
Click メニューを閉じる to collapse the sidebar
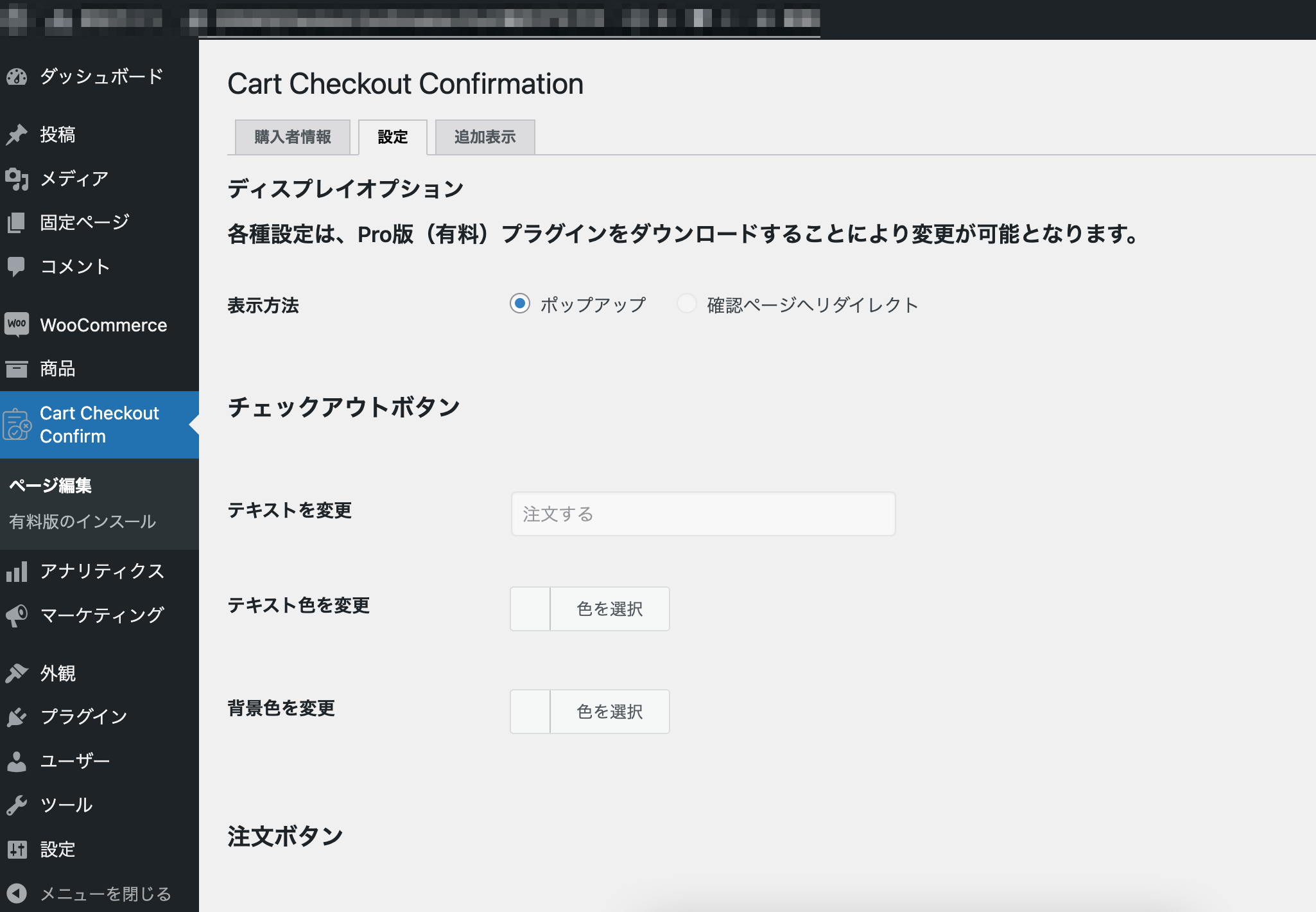click(x=100, y=893)
